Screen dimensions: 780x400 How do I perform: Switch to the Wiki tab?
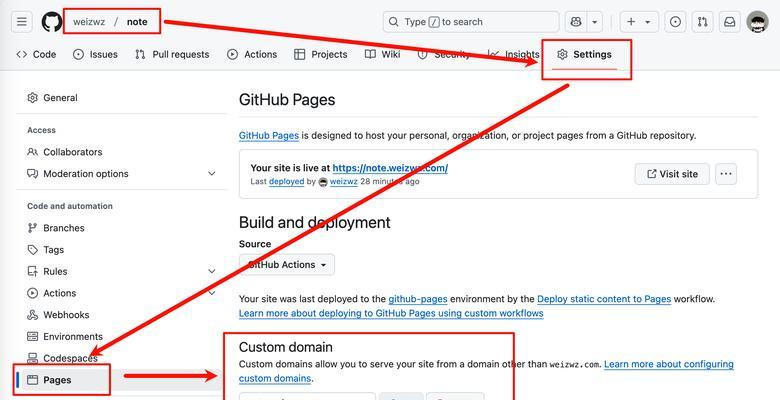tap(382, 54)
